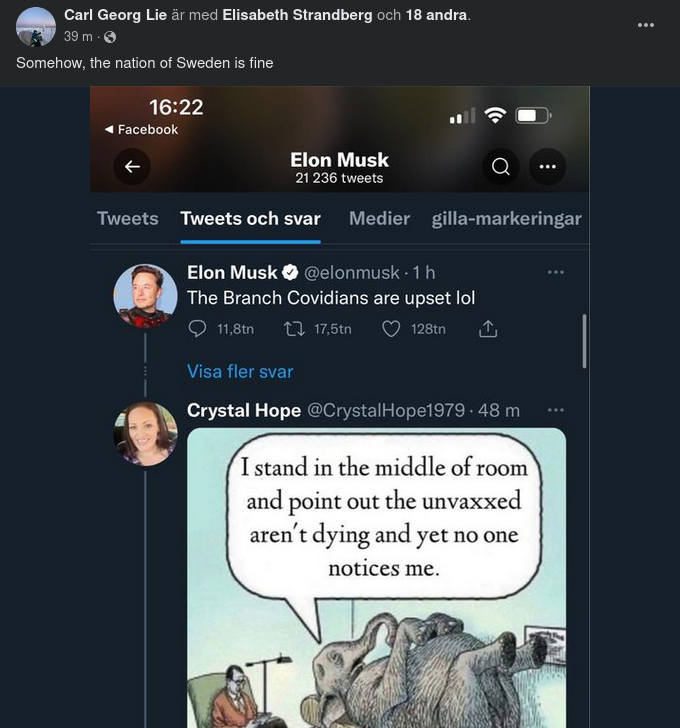
Task: Tap the search magnifier icon
Action: [x=501, y=167]
